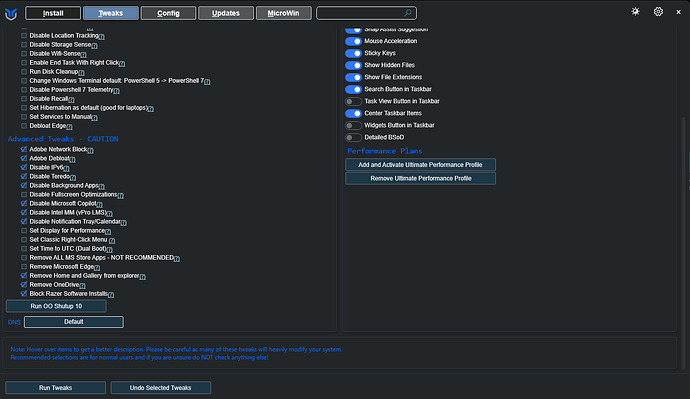
Task: Click the Run Tweaks button
Action: 55,388
